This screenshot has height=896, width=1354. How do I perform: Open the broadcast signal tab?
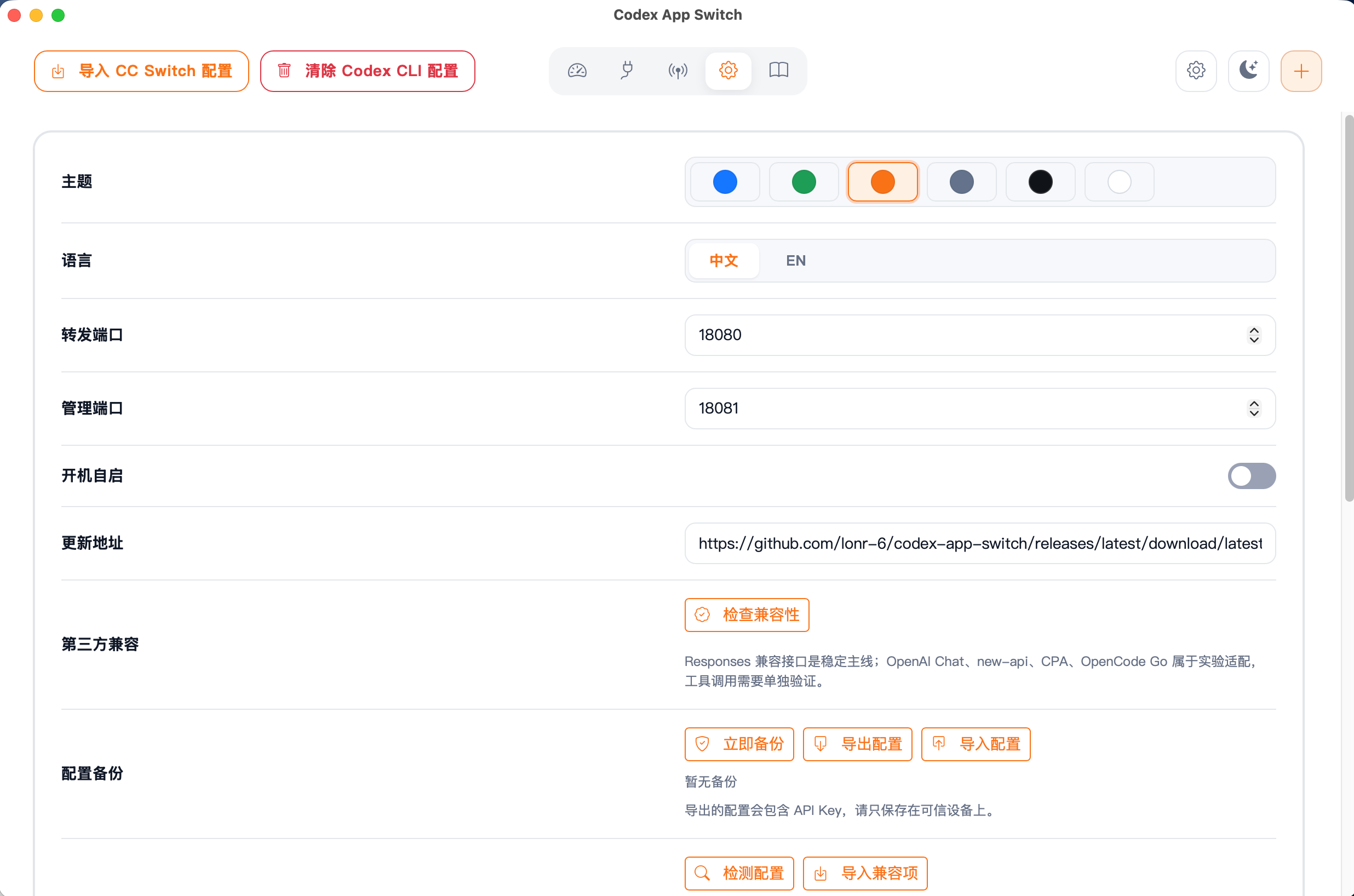click(678, 71)
